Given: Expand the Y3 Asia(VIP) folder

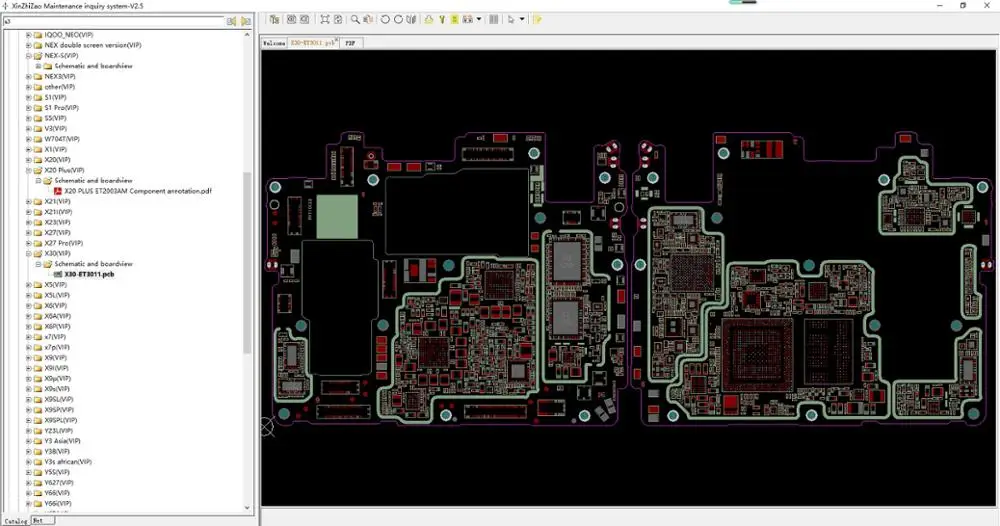Looking at the screenshot, I should [29, 441].
